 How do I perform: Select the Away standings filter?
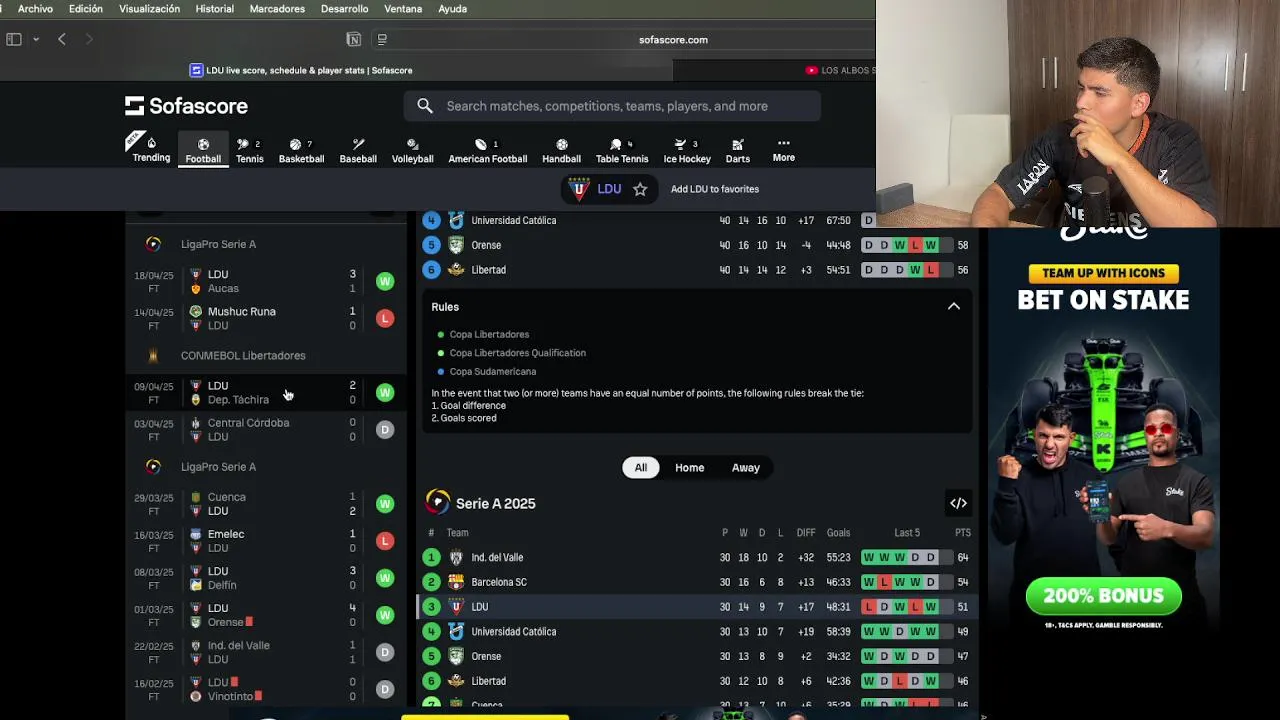pyautogui.click(x=746, y=468)
